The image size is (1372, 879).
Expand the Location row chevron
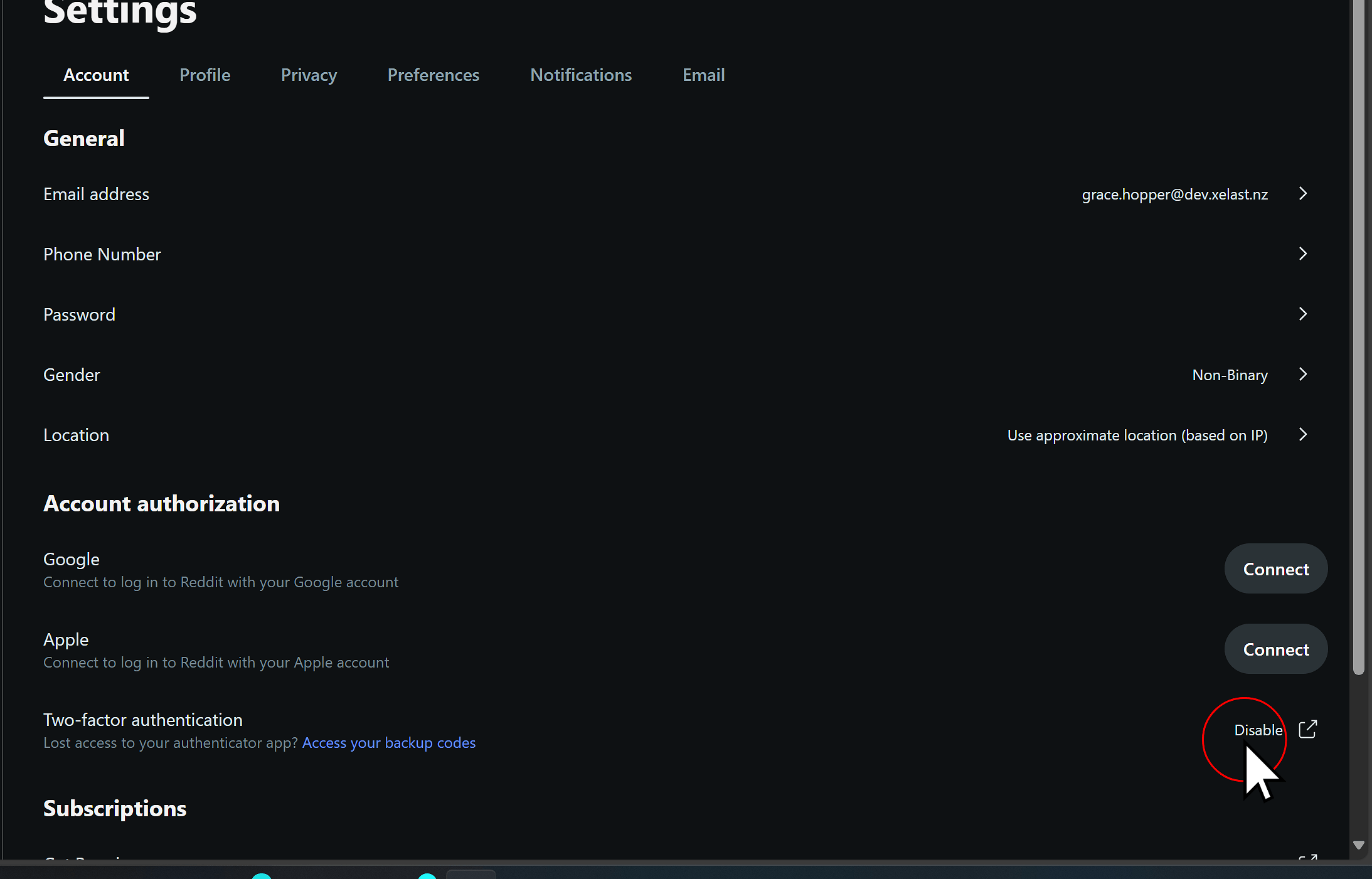point(1302,435)
